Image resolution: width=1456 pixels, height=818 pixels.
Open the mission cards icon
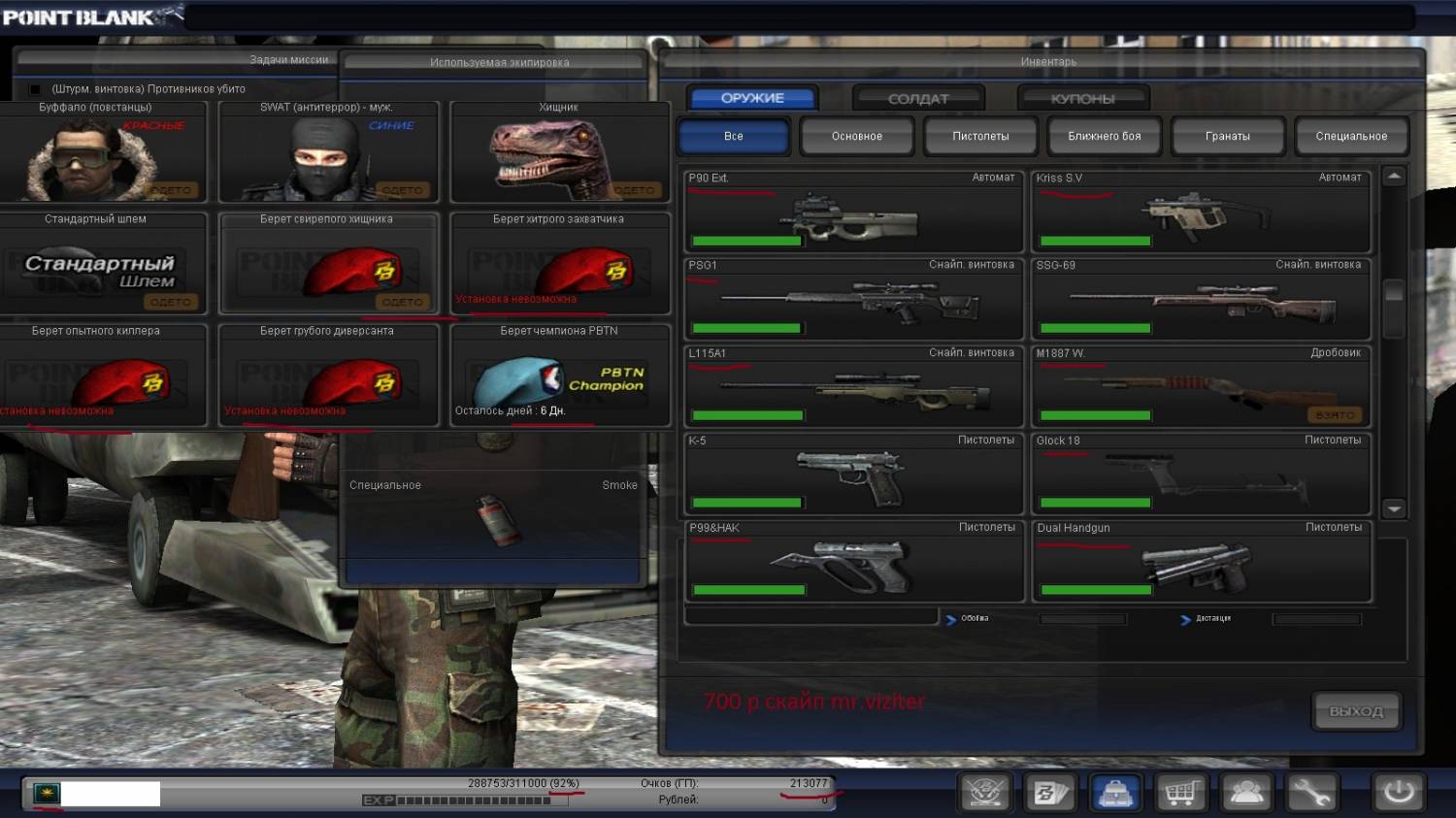1050,793
